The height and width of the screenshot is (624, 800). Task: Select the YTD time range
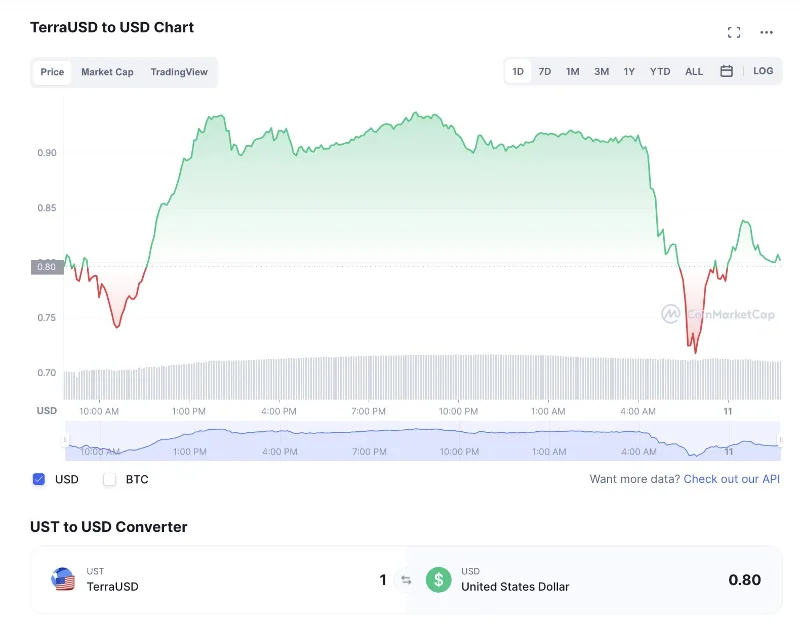point(660,71)
